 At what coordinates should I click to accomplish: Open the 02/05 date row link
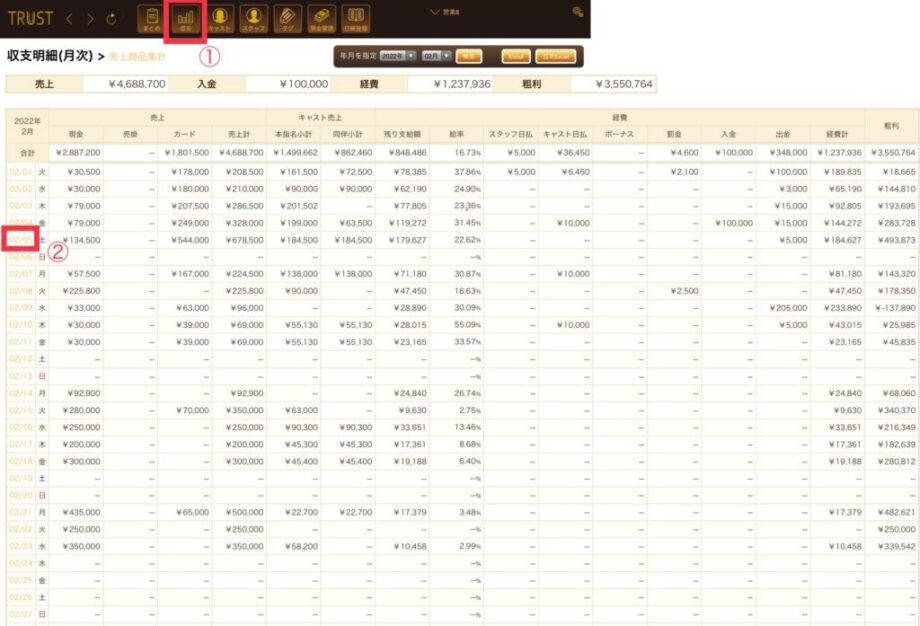pyautogui.click(x=20, y=240)
